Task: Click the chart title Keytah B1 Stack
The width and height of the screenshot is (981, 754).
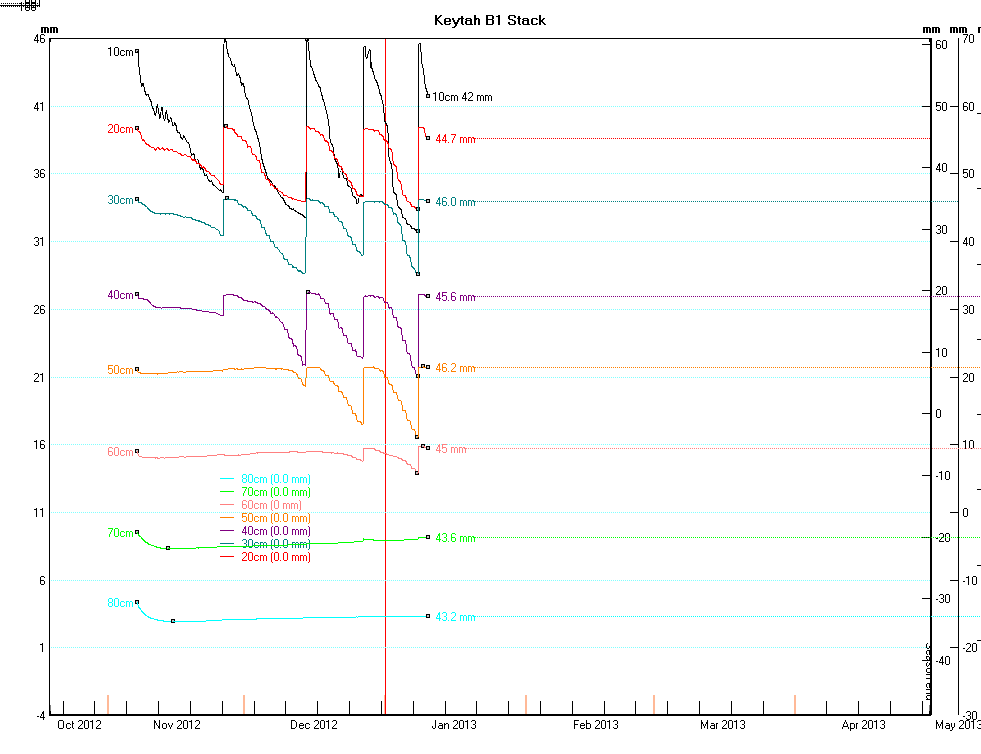Action: pyautogui.click(x=490, y=20)
